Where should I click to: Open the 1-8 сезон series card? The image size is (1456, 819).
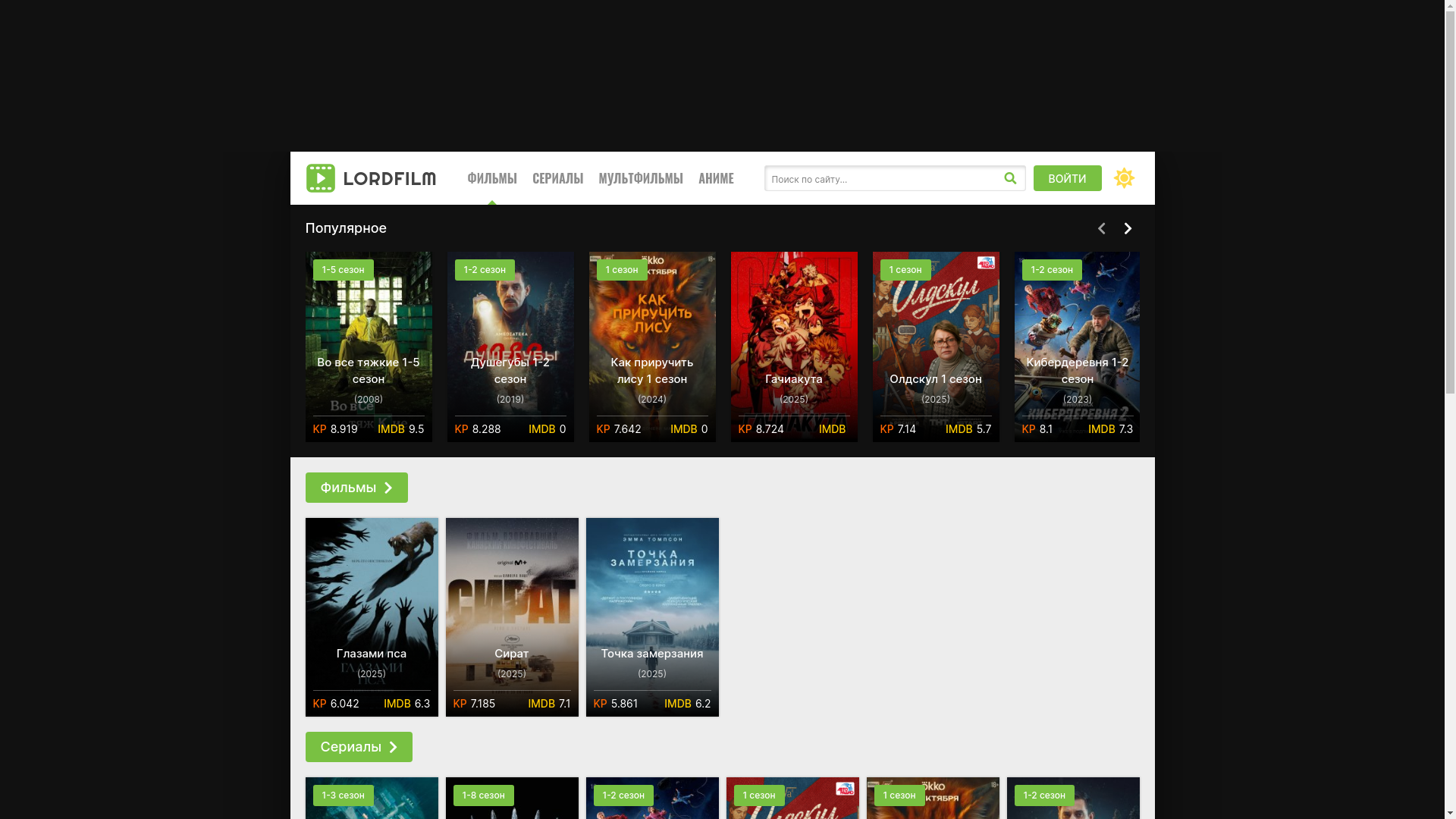tap(512, 798)
